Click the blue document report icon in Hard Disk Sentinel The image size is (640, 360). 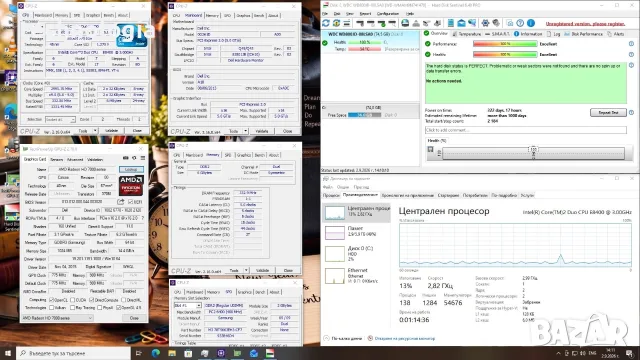[x=451, y=23]
